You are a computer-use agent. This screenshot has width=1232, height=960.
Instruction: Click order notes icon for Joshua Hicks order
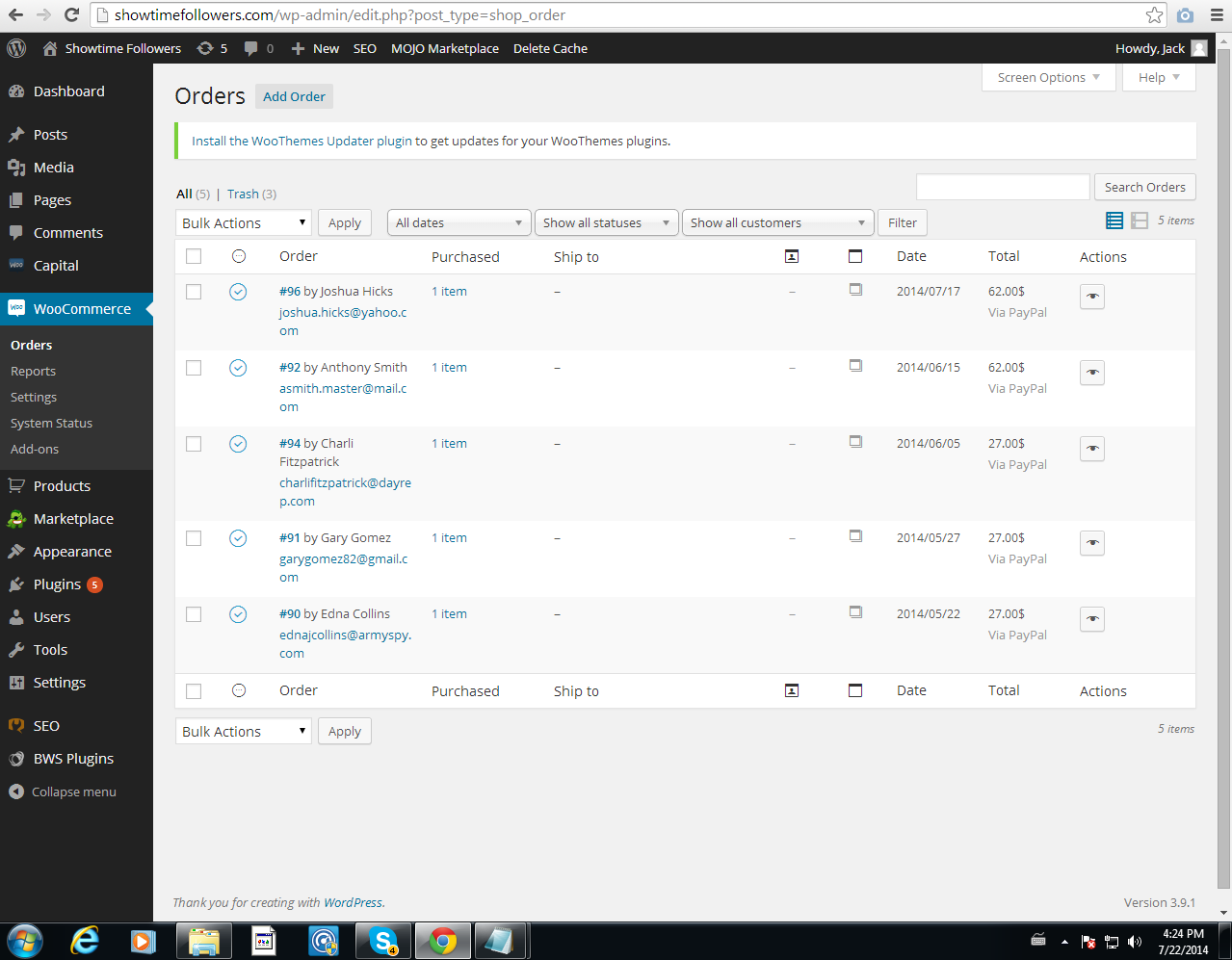855,290
